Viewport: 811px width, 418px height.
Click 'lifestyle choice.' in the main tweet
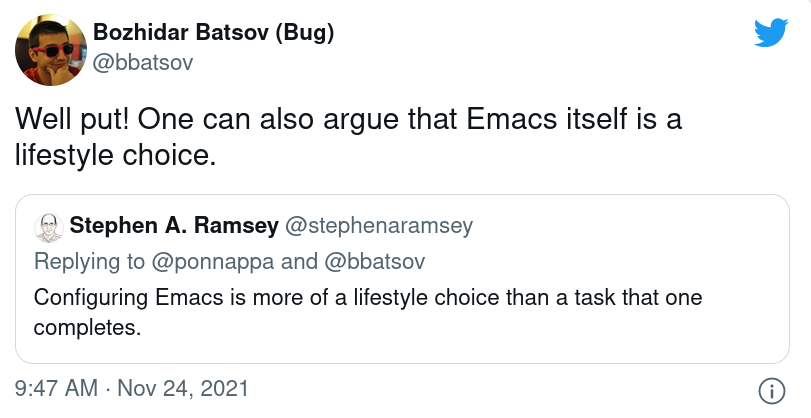pos(115,155)
